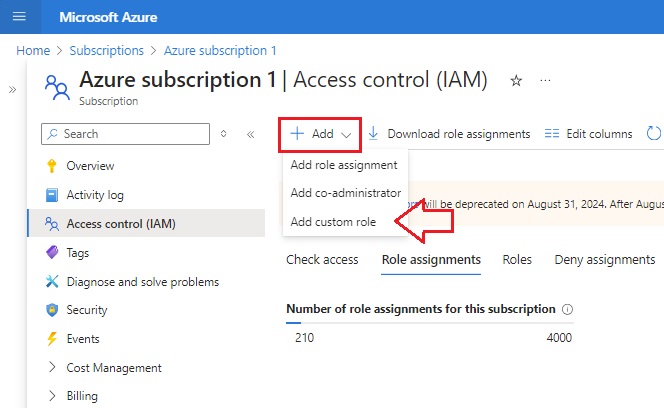Open the hamburger portal menu
This screenshot has height=408, width=664.
pos(19,17)
